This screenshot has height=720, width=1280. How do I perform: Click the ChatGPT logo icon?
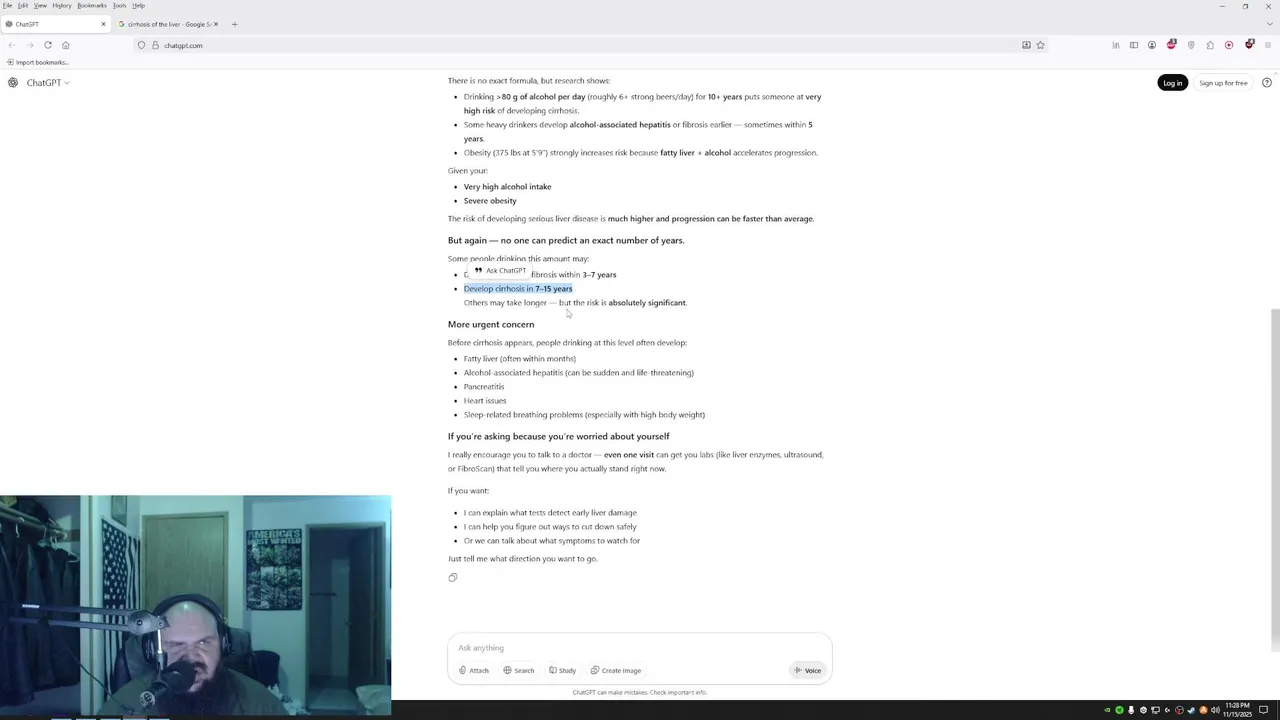pos(13,82)
